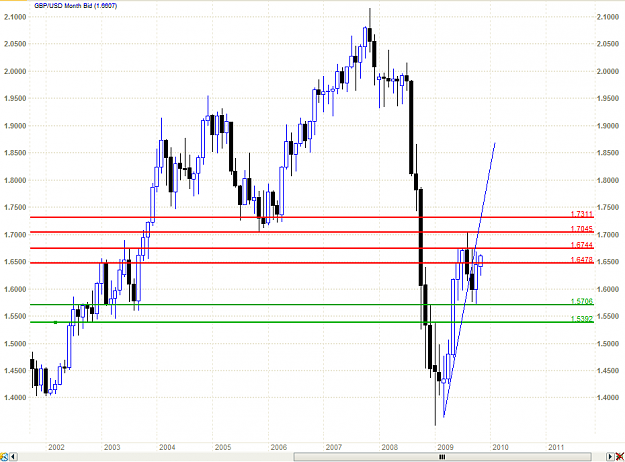Select the red 1.6478 level label

[582, 260]
